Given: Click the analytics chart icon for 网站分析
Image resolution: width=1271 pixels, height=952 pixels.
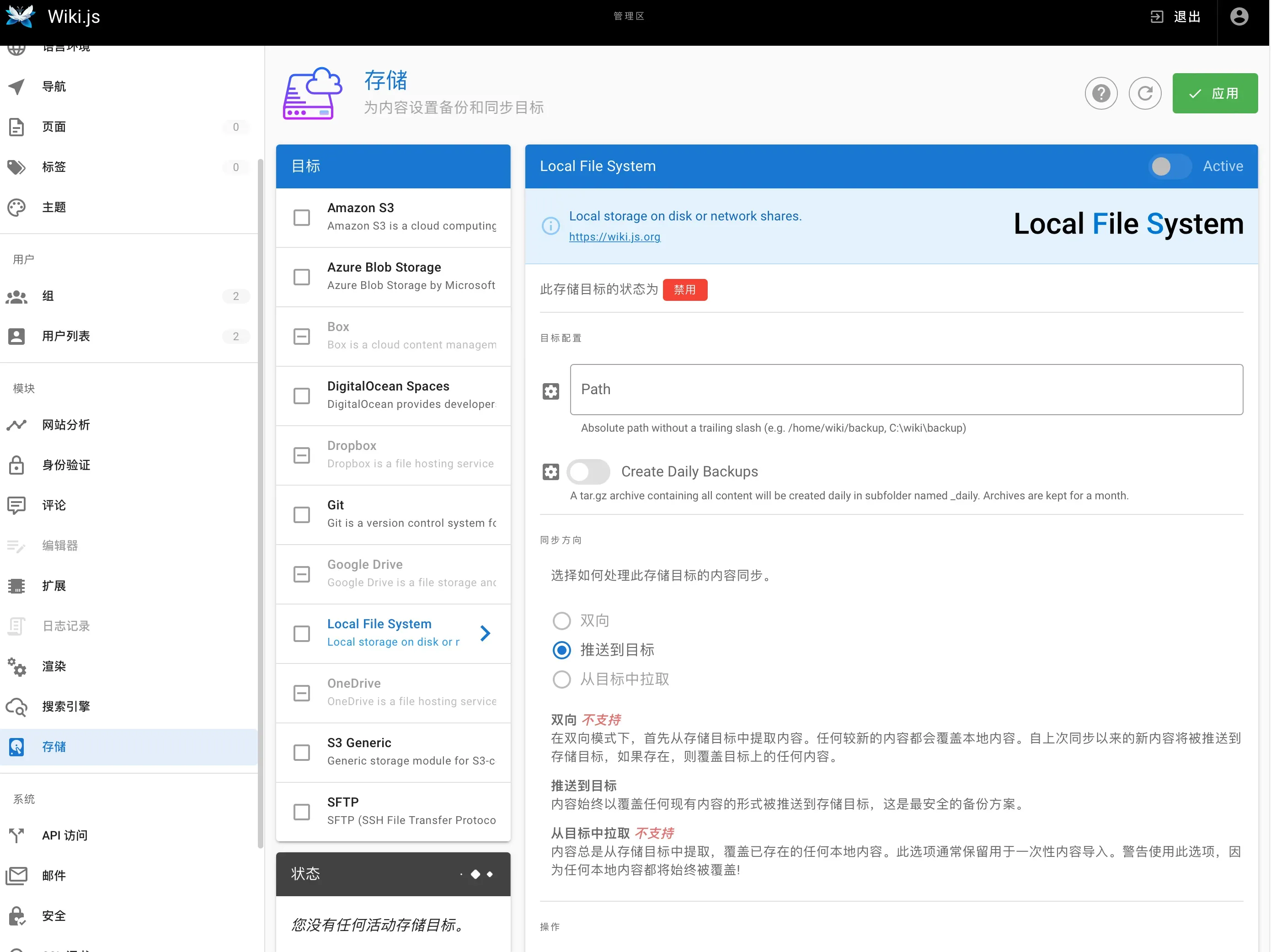Looking at the screenshot, I should coord(16,425).
